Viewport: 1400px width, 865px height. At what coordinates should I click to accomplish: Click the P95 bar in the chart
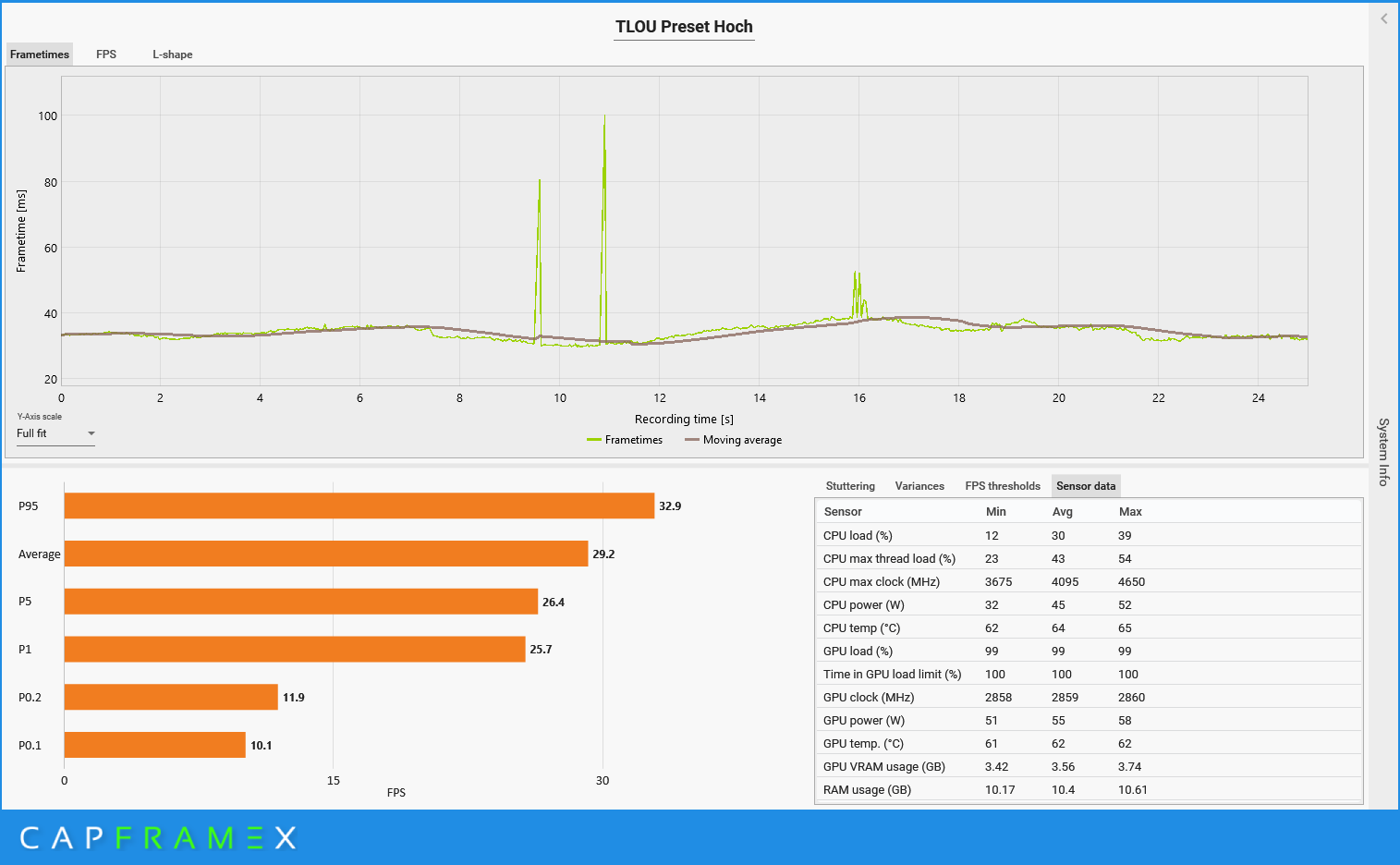tap(359, 506)
